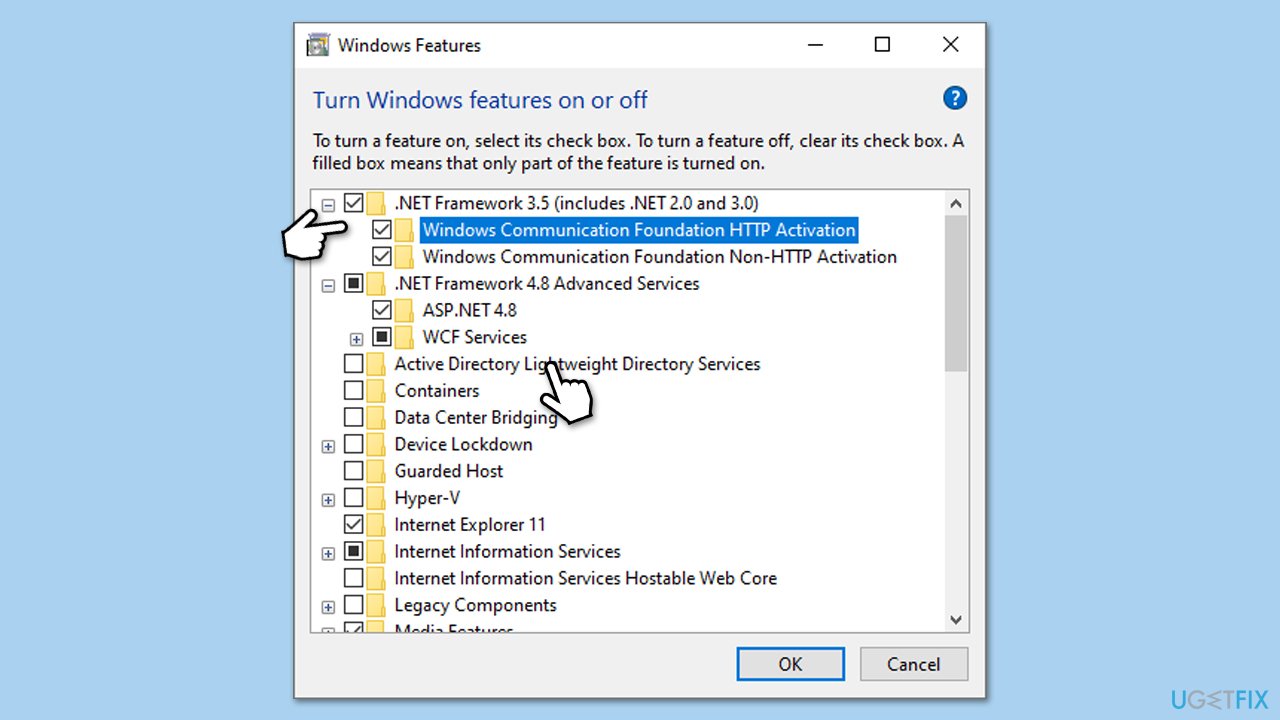Screen dimensions: 1280x720
Task: Click the folder icon beside Internet Information Services
Action: pos(376,551)
